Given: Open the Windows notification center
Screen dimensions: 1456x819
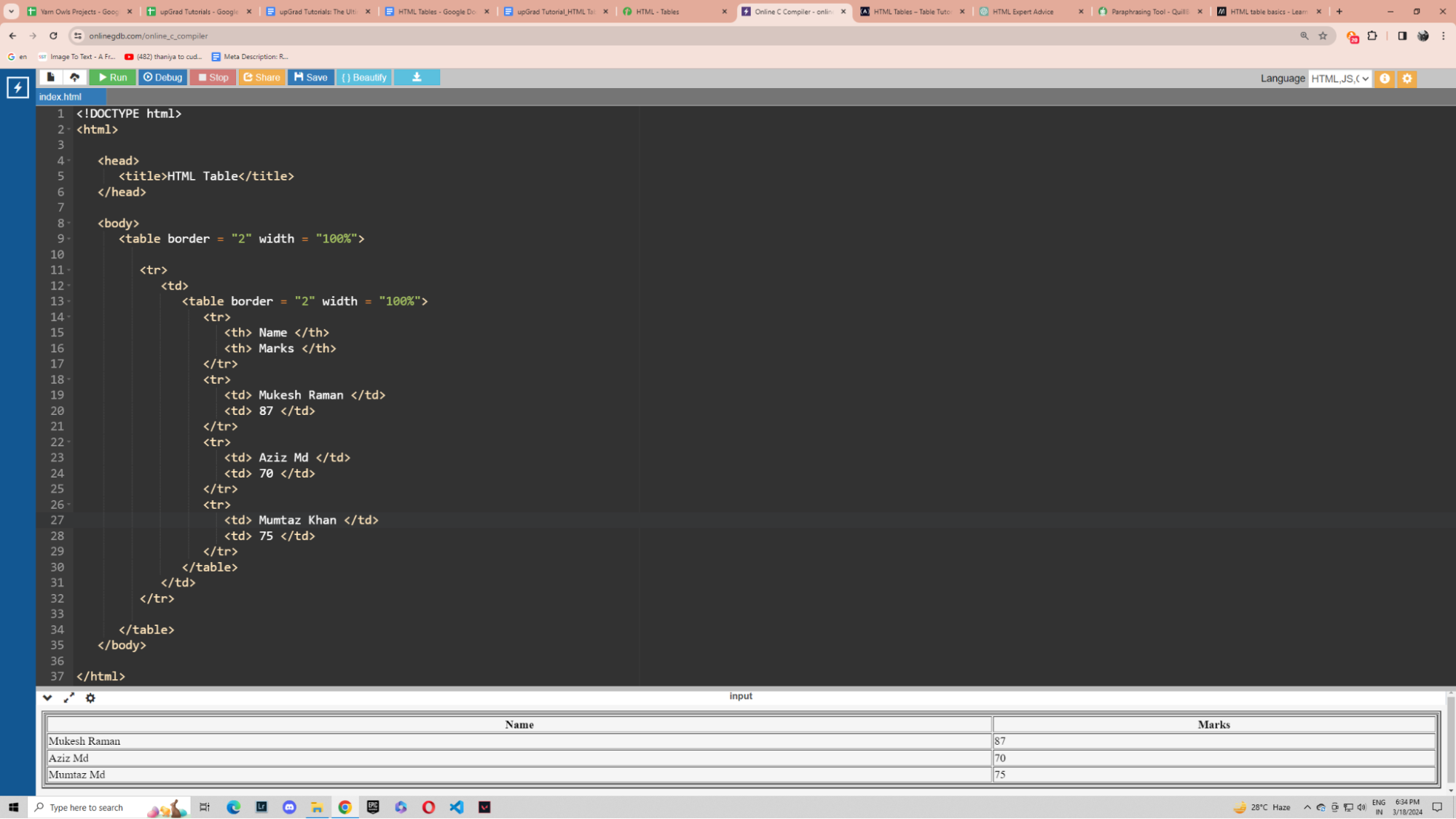Looking at the screenshot, I should (1437, 807).
